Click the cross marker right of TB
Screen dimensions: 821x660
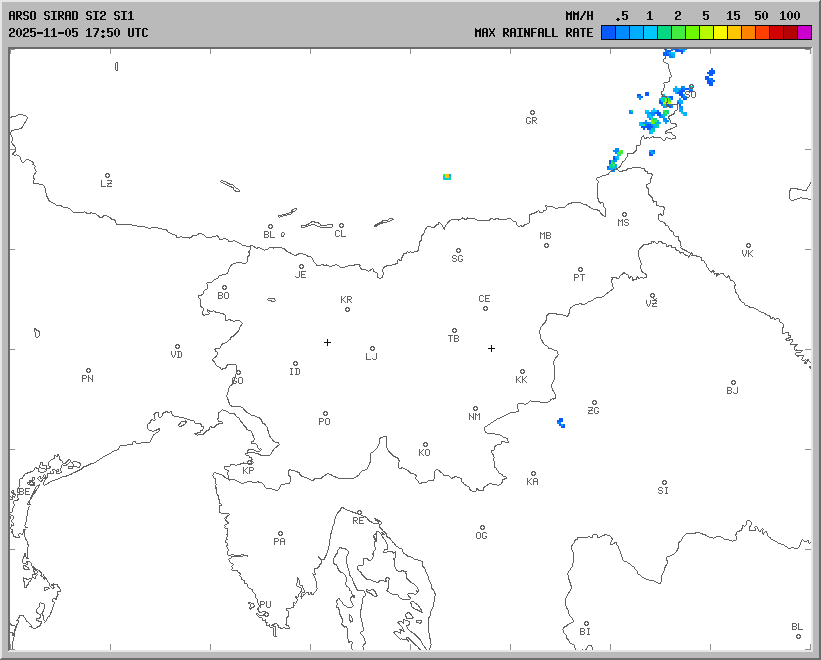pyautogui.click(x=491, y=348)
